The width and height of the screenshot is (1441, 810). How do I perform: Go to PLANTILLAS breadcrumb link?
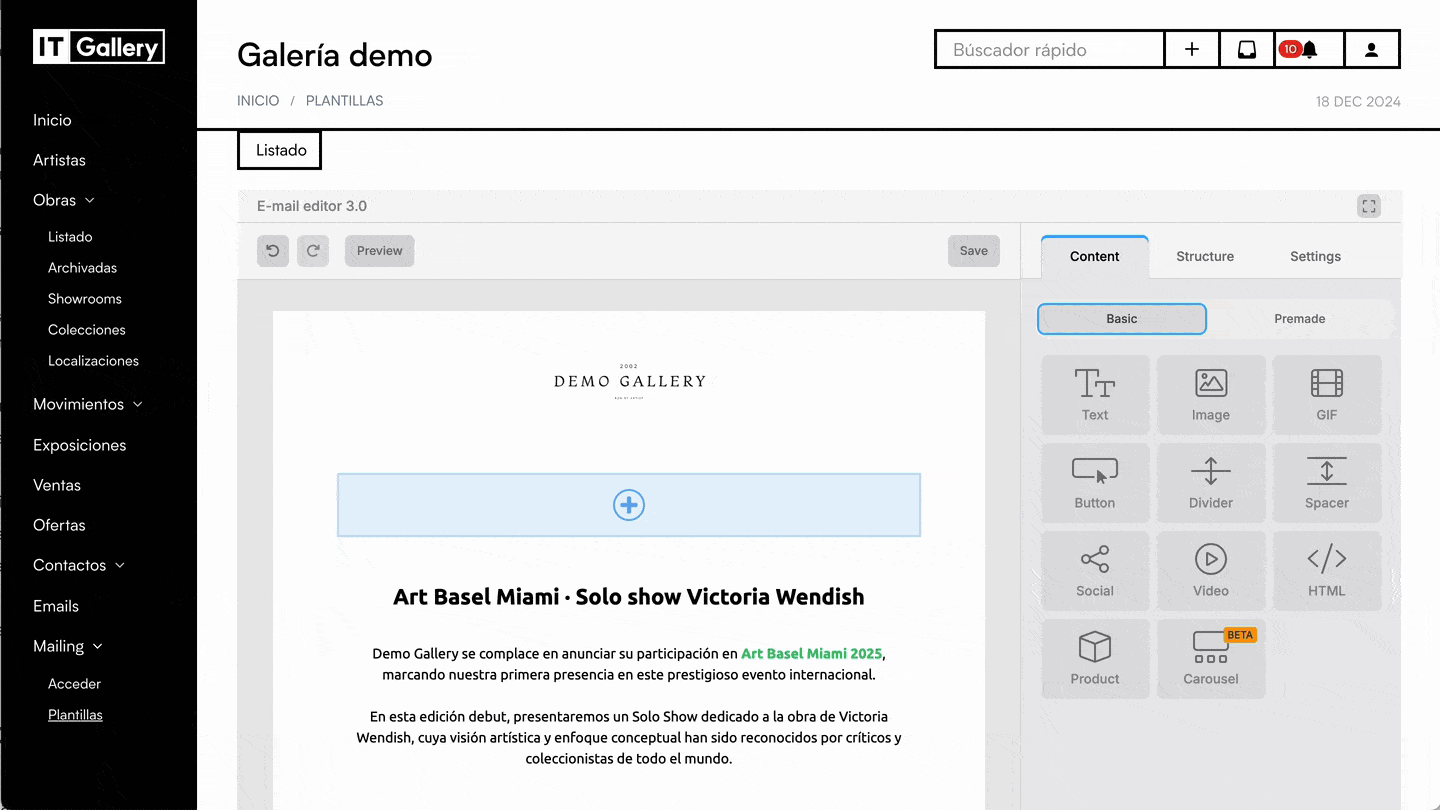345,101
